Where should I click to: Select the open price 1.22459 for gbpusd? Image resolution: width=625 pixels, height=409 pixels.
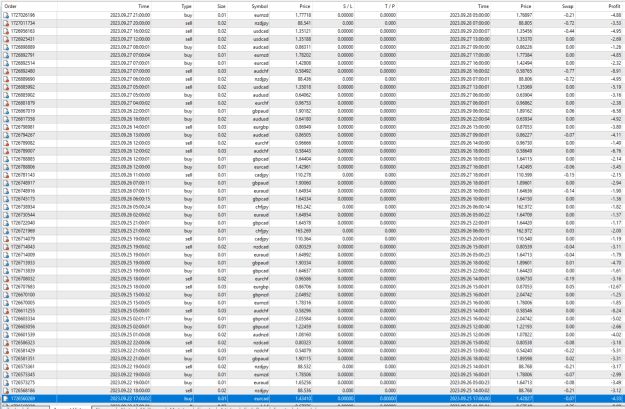point(303,326)
